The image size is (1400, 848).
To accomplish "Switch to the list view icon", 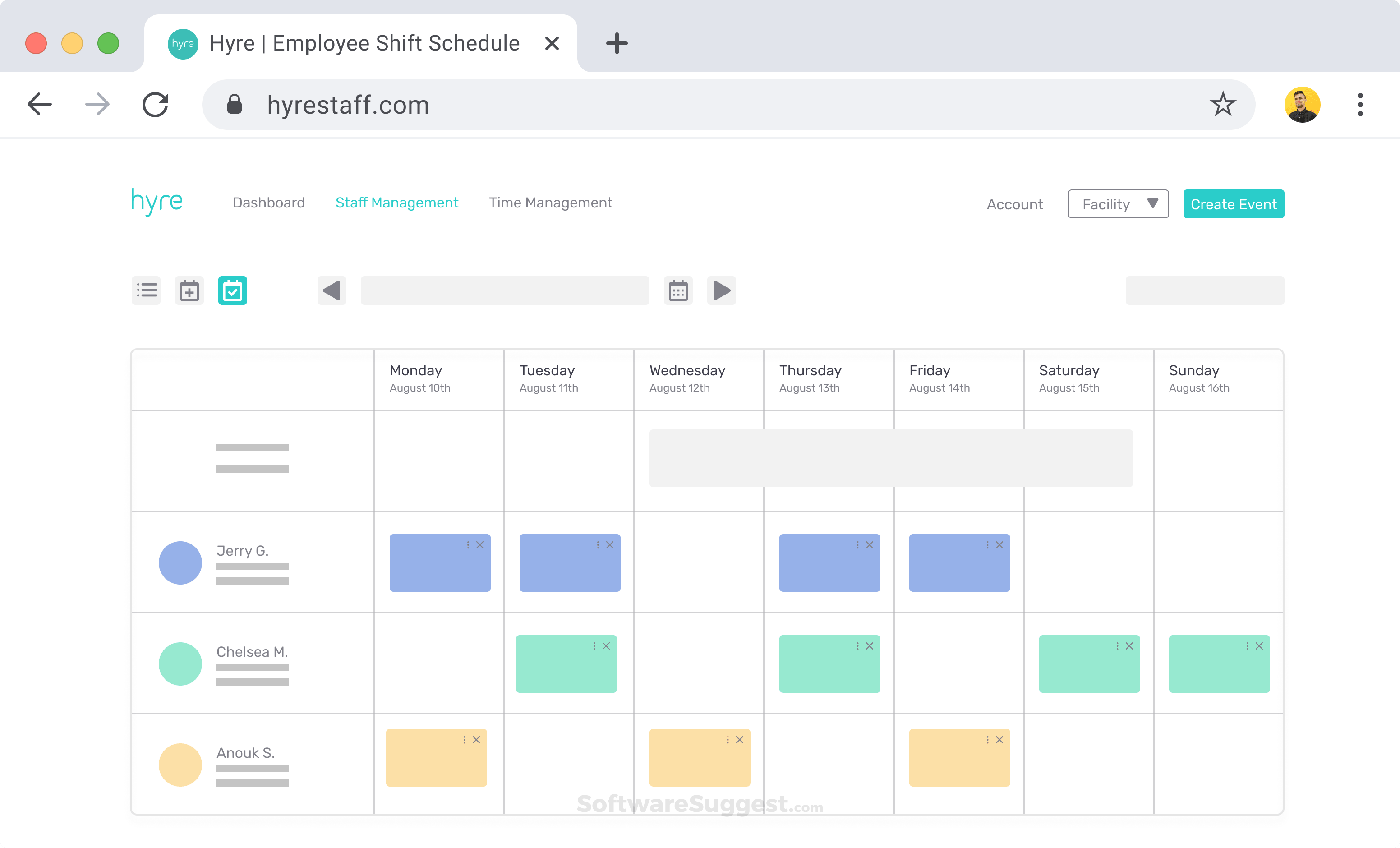I will coord(147,290).
